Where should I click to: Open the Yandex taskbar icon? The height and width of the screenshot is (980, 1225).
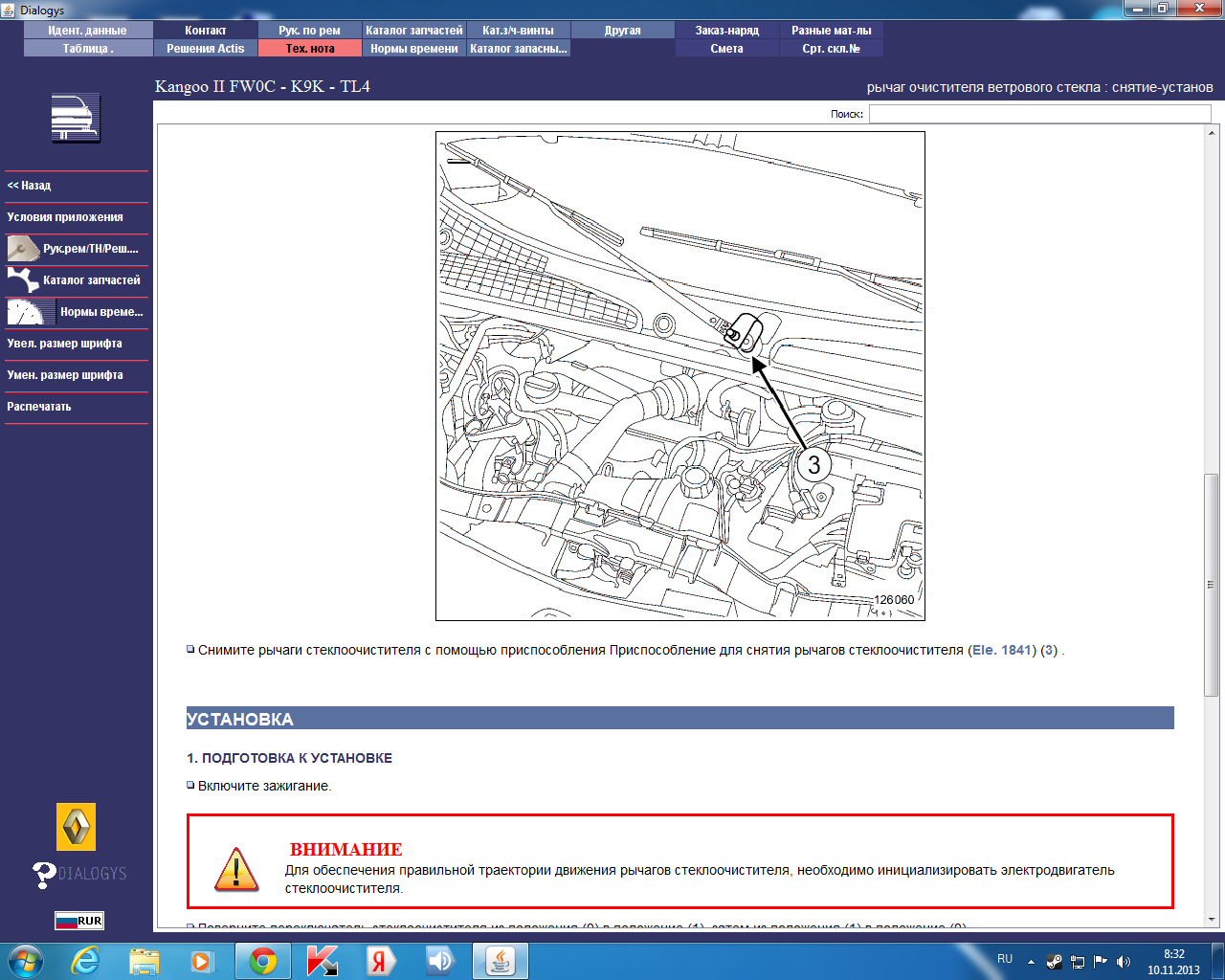[x=380, y=960]
